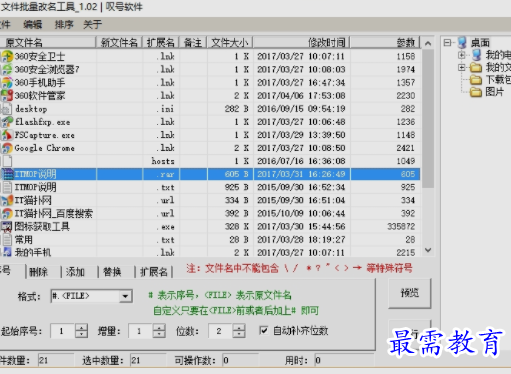Decrease the 起始序号 spinner value
The height and width of the screenshot is (374, 511).
tap(81, 334)
